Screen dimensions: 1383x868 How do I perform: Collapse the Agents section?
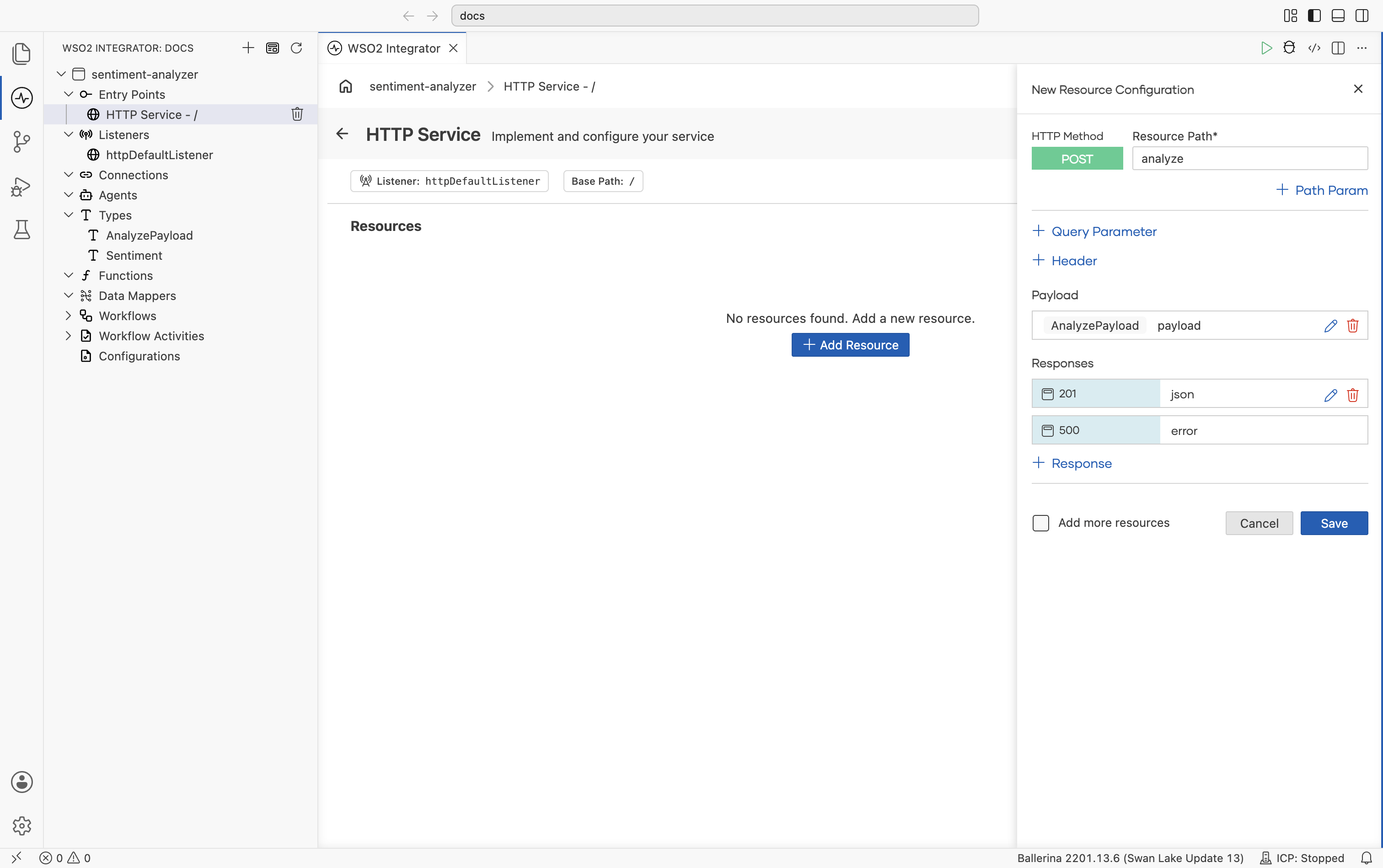[x=68, y=195]
